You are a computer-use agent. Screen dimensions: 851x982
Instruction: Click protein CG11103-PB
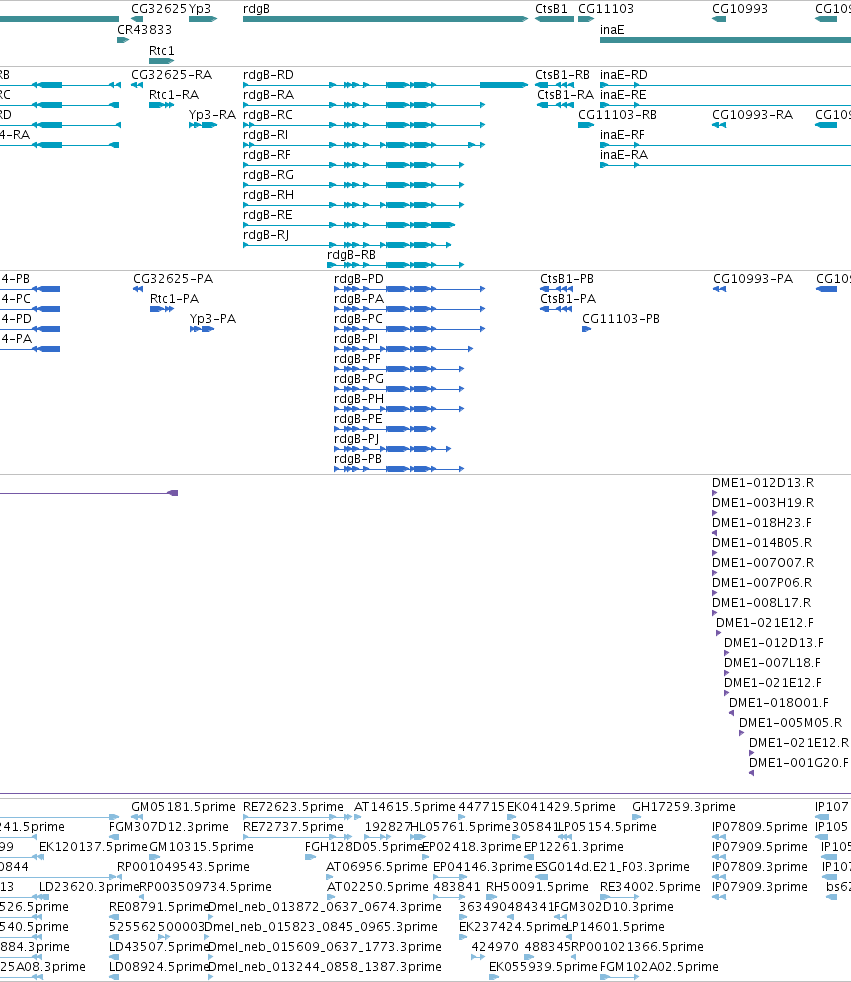pyautogui.click(x=621, y=319)
